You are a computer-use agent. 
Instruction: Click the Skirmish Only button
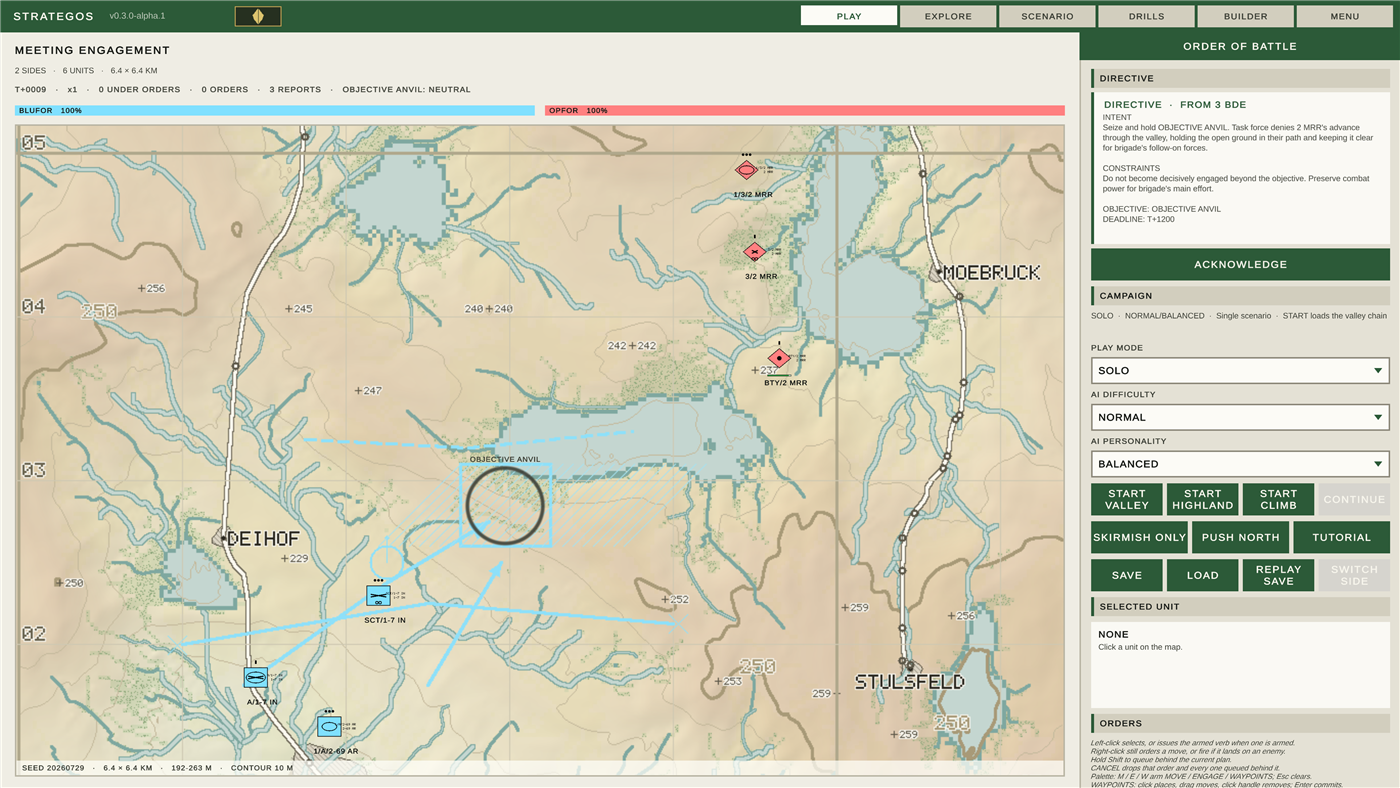coord(1139,537)
